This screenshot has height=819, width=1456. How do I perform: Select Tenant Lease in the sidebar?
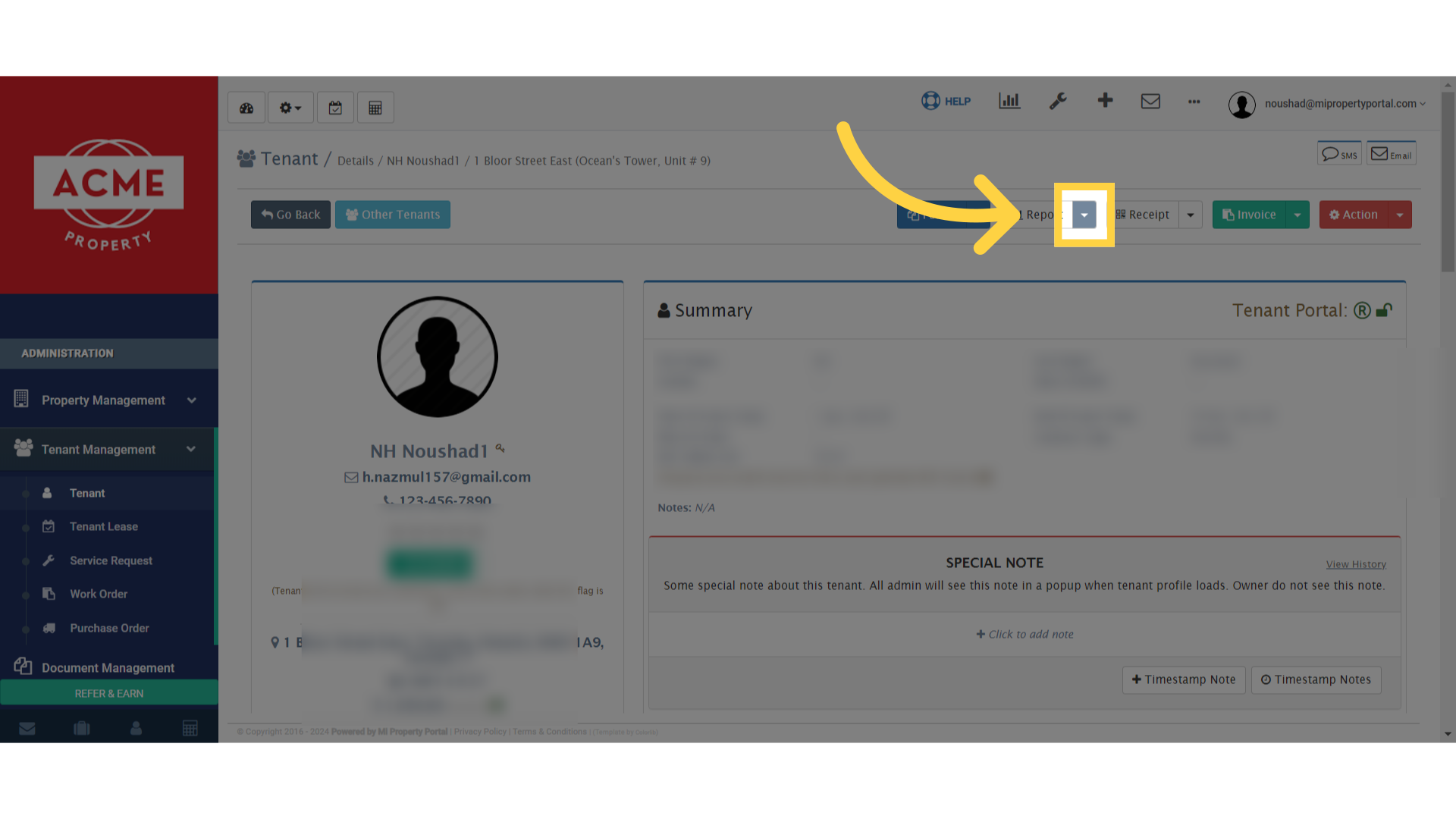[103, 526]
